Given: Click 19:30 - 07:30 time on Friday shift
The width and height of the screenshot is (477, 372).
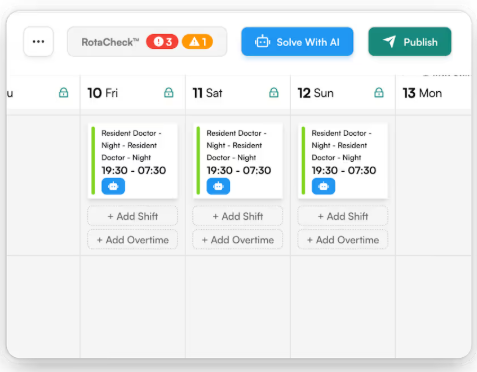Looking at the screenshot, I should [x=134, y=170].
